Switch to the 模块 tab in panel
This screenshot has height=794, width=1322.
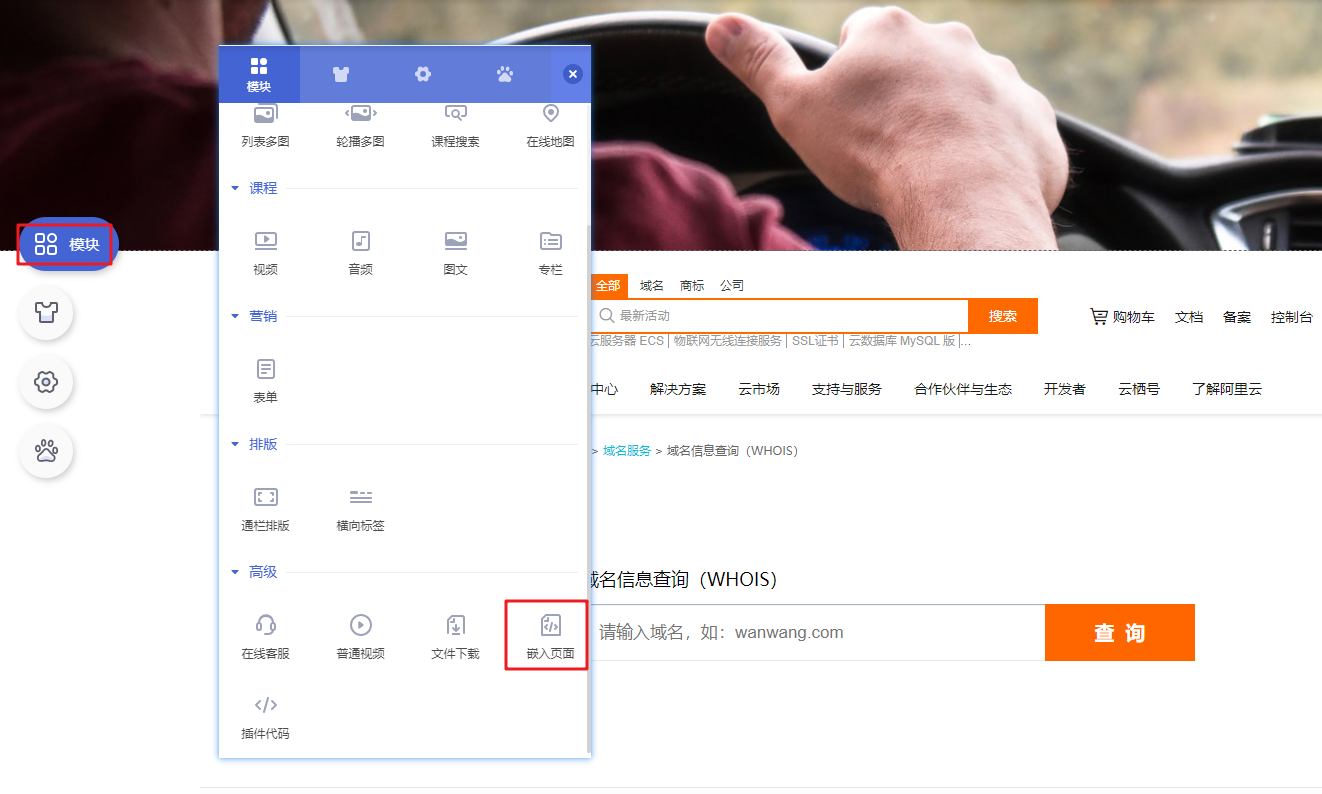click(x=259, y=75)
